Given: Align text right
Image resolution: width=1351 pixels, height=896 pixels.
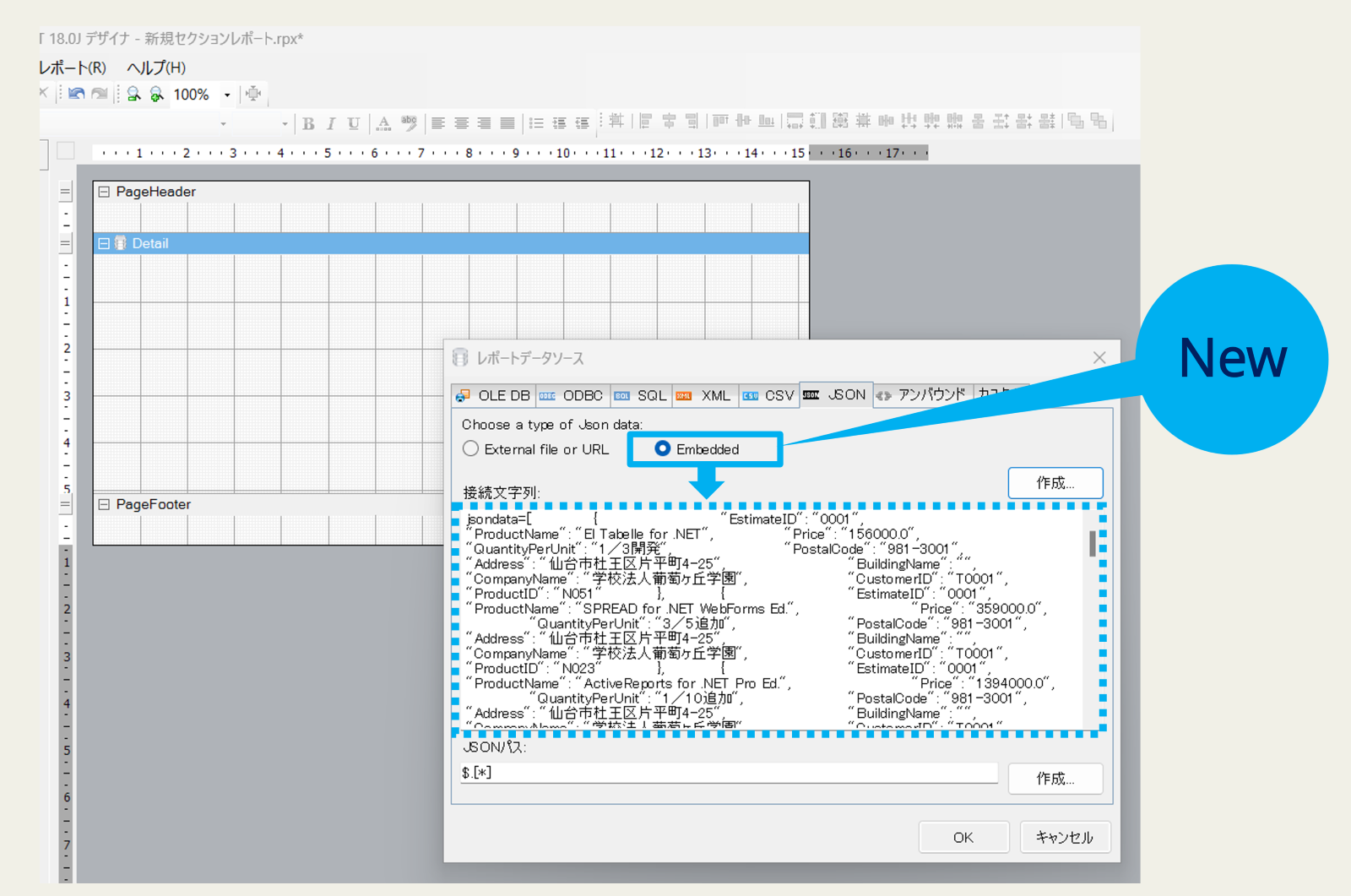Looking at the screenshot, I should point(484,123).
